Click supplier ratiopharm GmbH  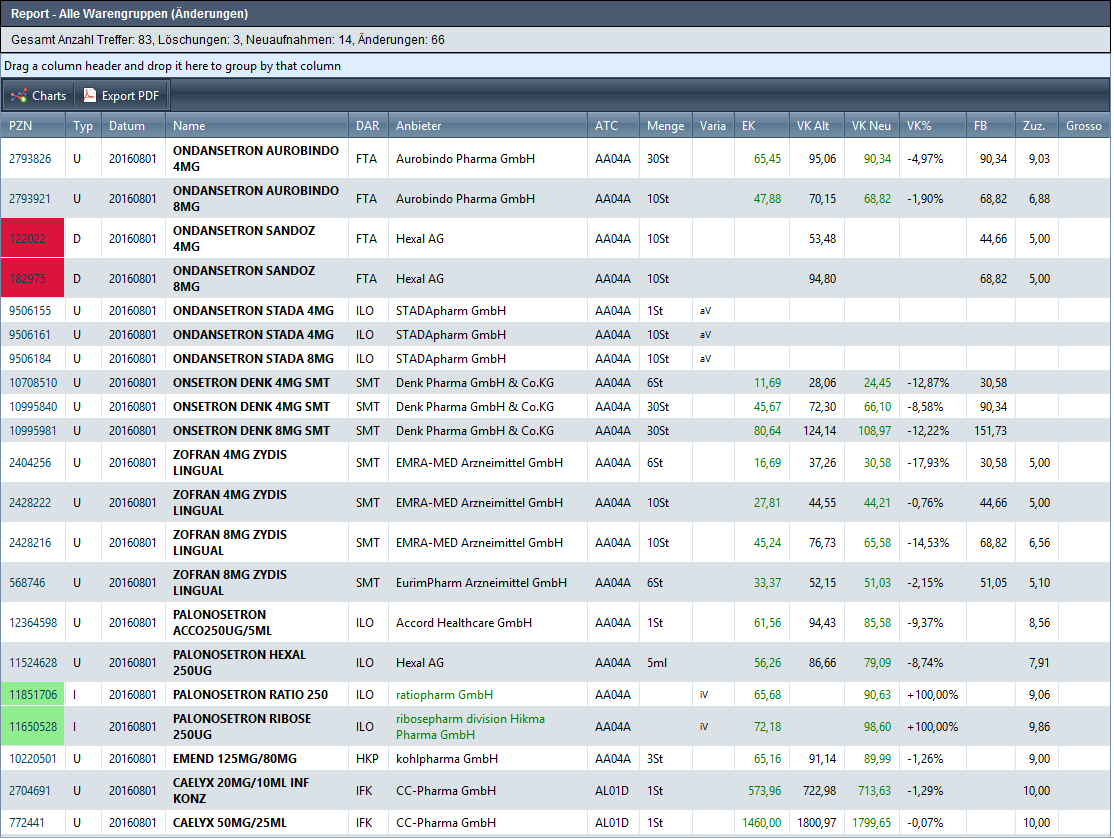(444, 695)
